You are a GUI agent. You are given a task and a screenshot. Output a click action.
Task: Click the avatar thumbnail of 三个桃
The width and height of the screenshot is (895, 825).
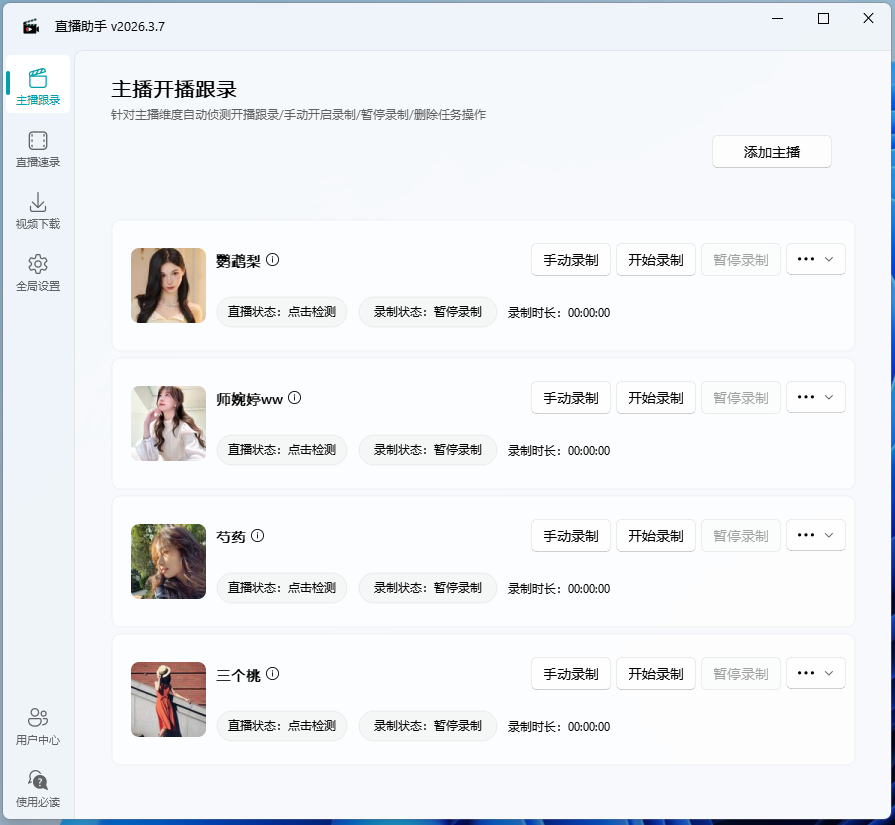pyautogui.click(x=167, y=699)
